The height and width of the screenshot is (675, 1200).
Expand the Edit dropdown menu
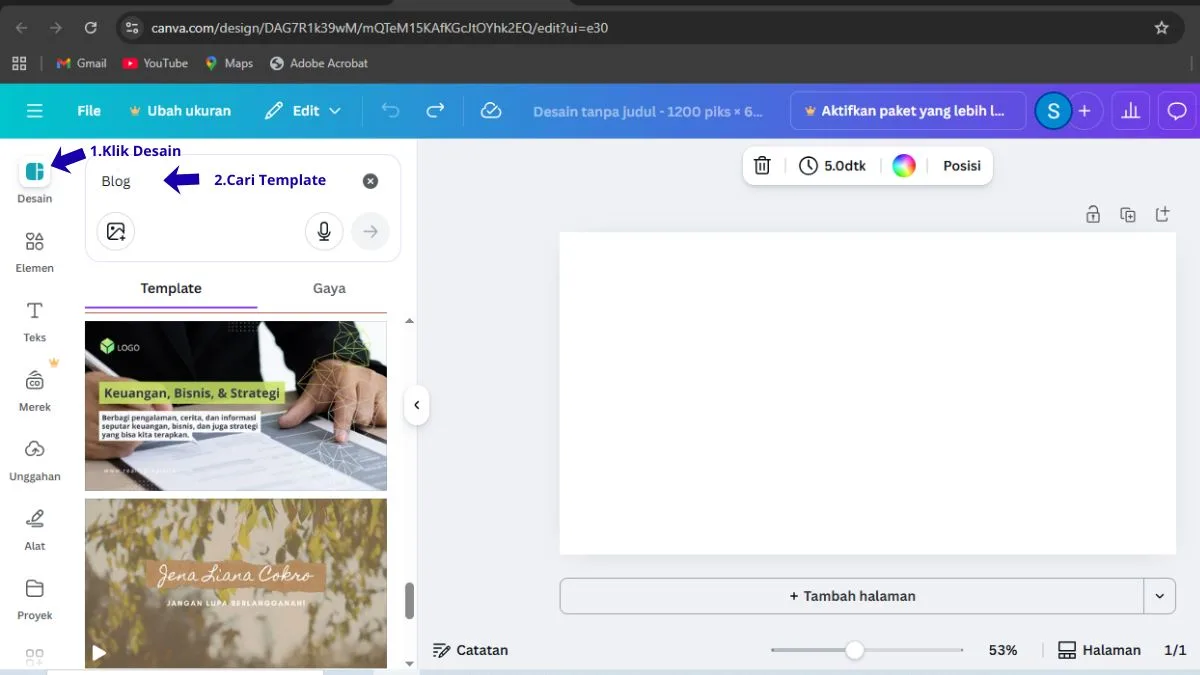[x=303, y=111]
